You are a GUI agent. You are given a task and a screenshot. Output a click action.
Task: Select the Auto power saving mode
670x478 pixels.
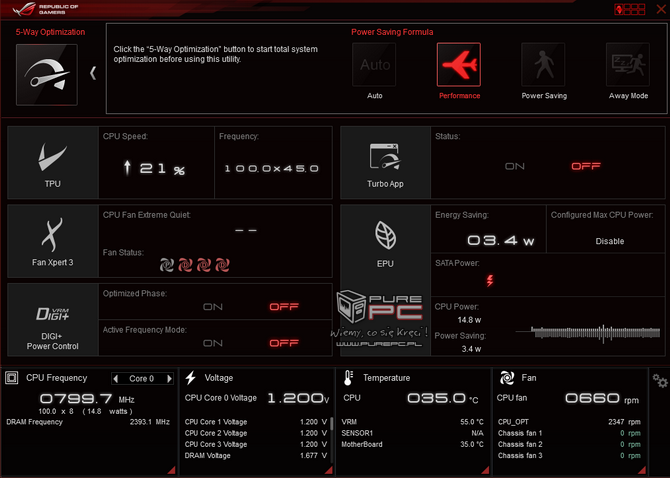tap(374, 65)
